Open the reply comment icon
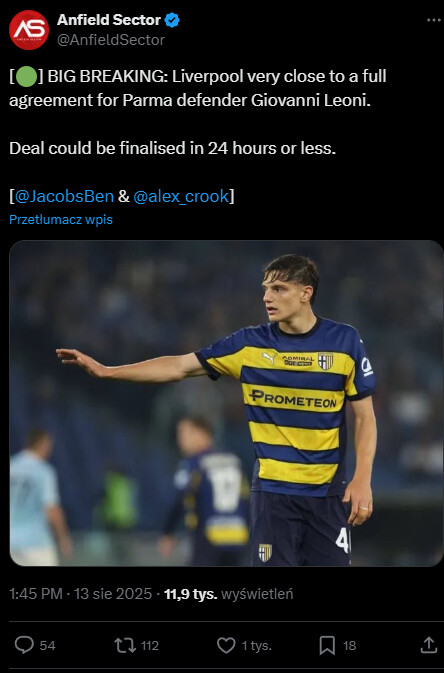Viewport: 444px width, 673px height. pyautogui.click(x=24, y=645)
